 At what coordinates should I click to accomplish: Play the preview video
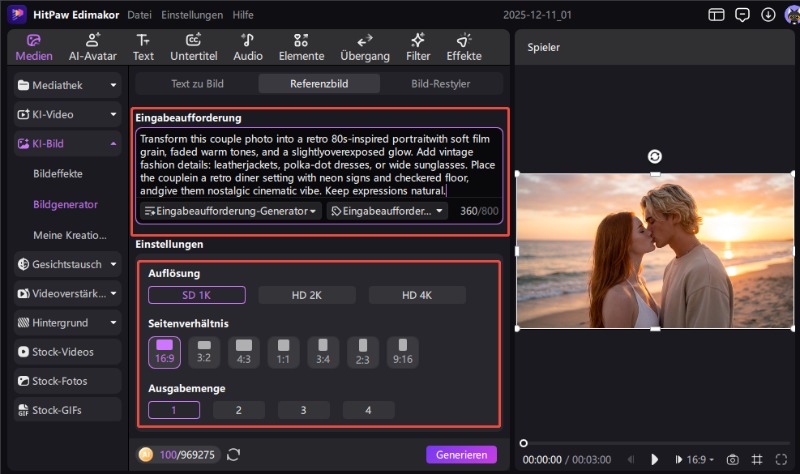pos(655,460)
